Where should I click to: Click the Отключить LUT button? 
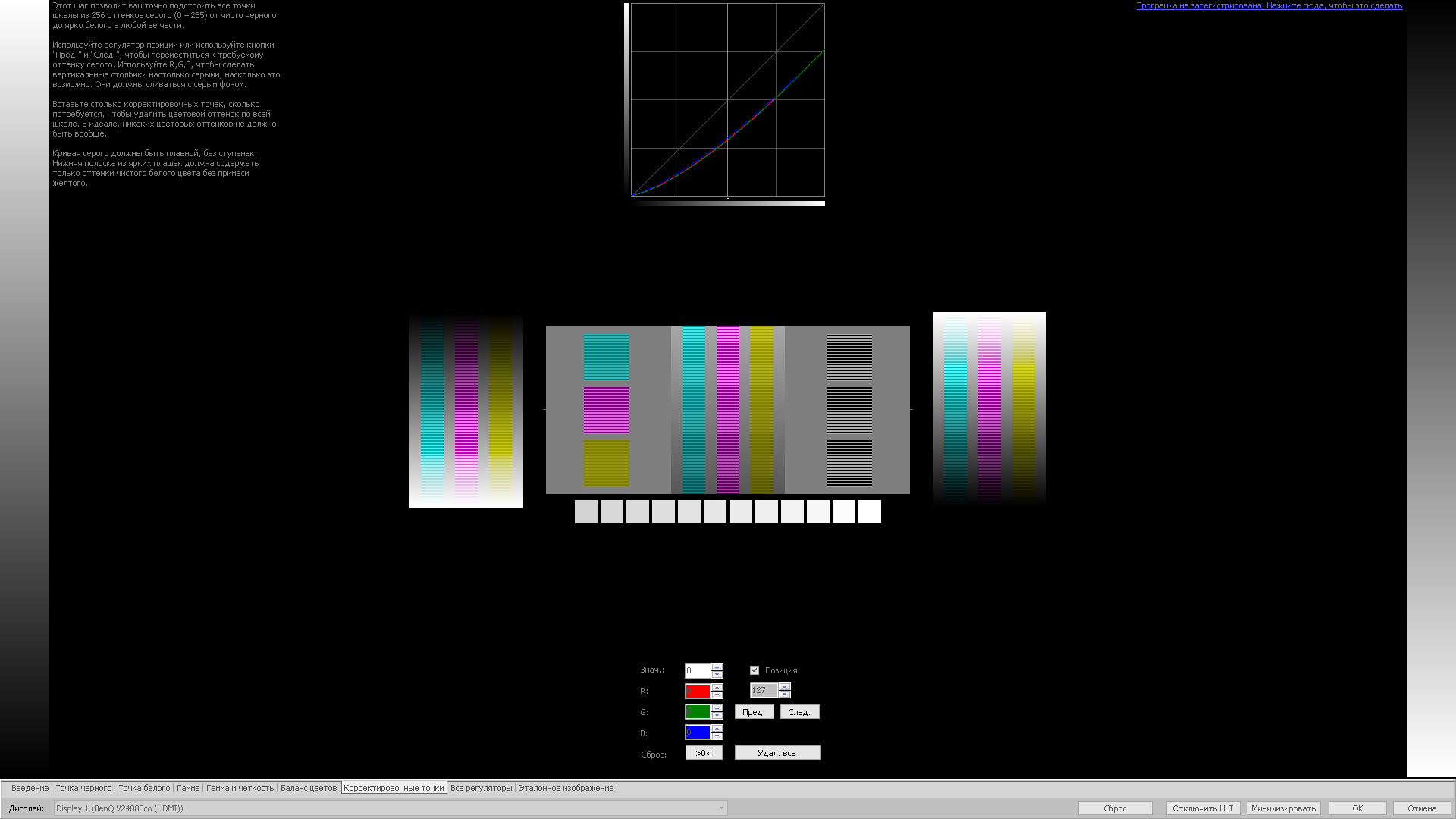[1201, 807]
